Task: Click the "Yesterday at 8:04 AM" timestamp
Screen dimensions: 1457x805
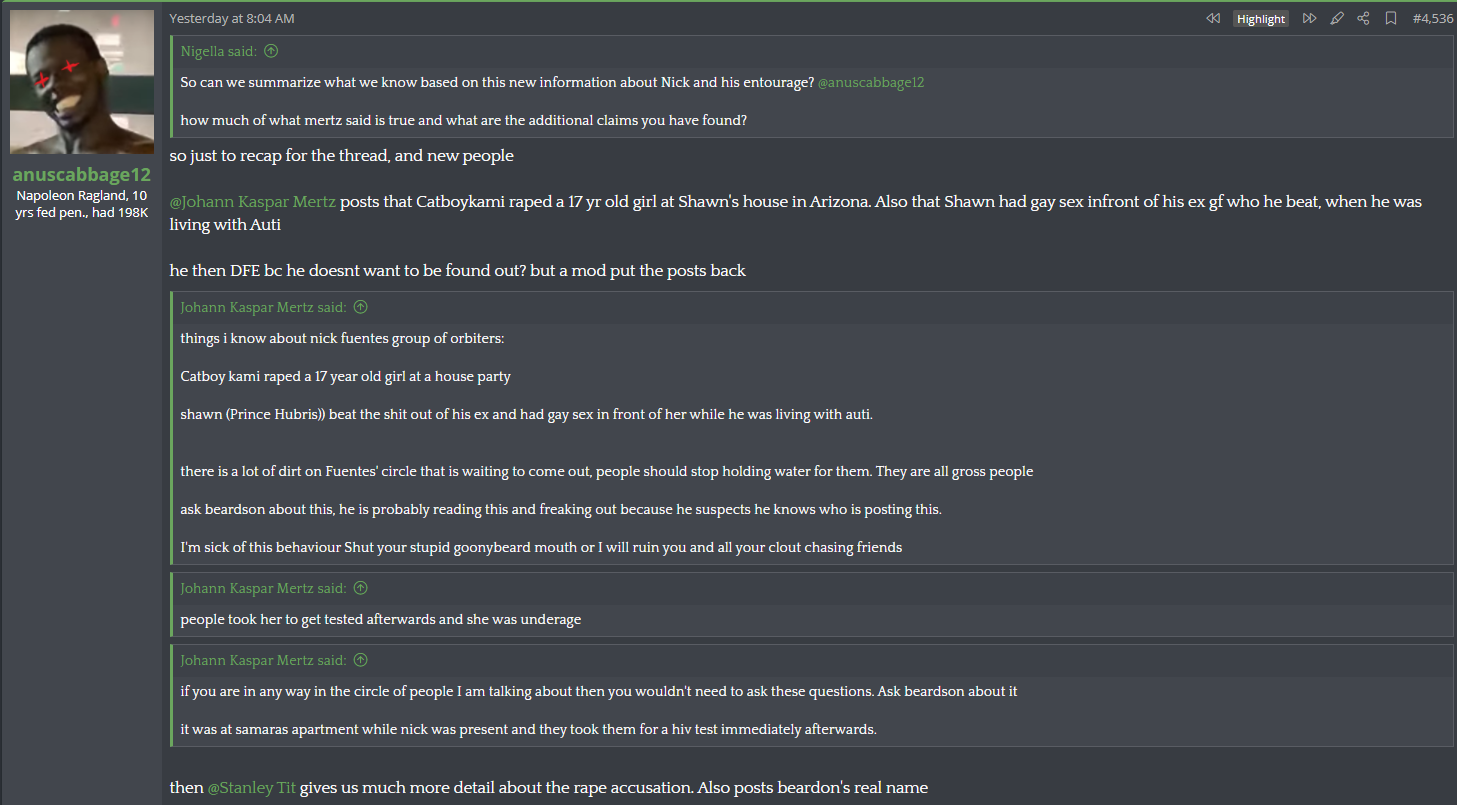Action: (232, 19)
